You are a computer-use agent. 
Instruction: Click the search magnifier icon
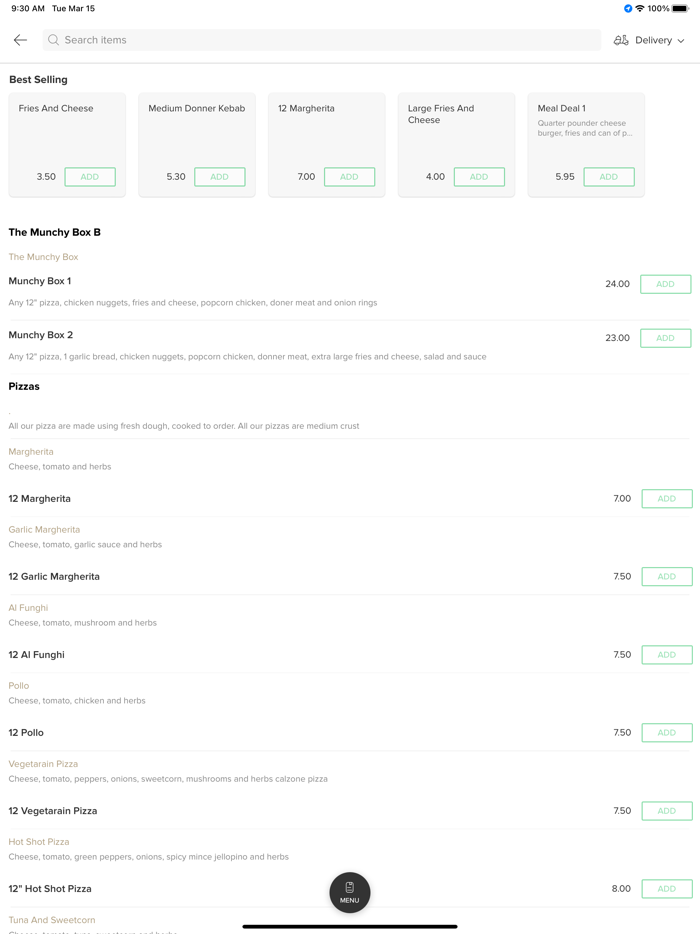(x=54, y=40)
